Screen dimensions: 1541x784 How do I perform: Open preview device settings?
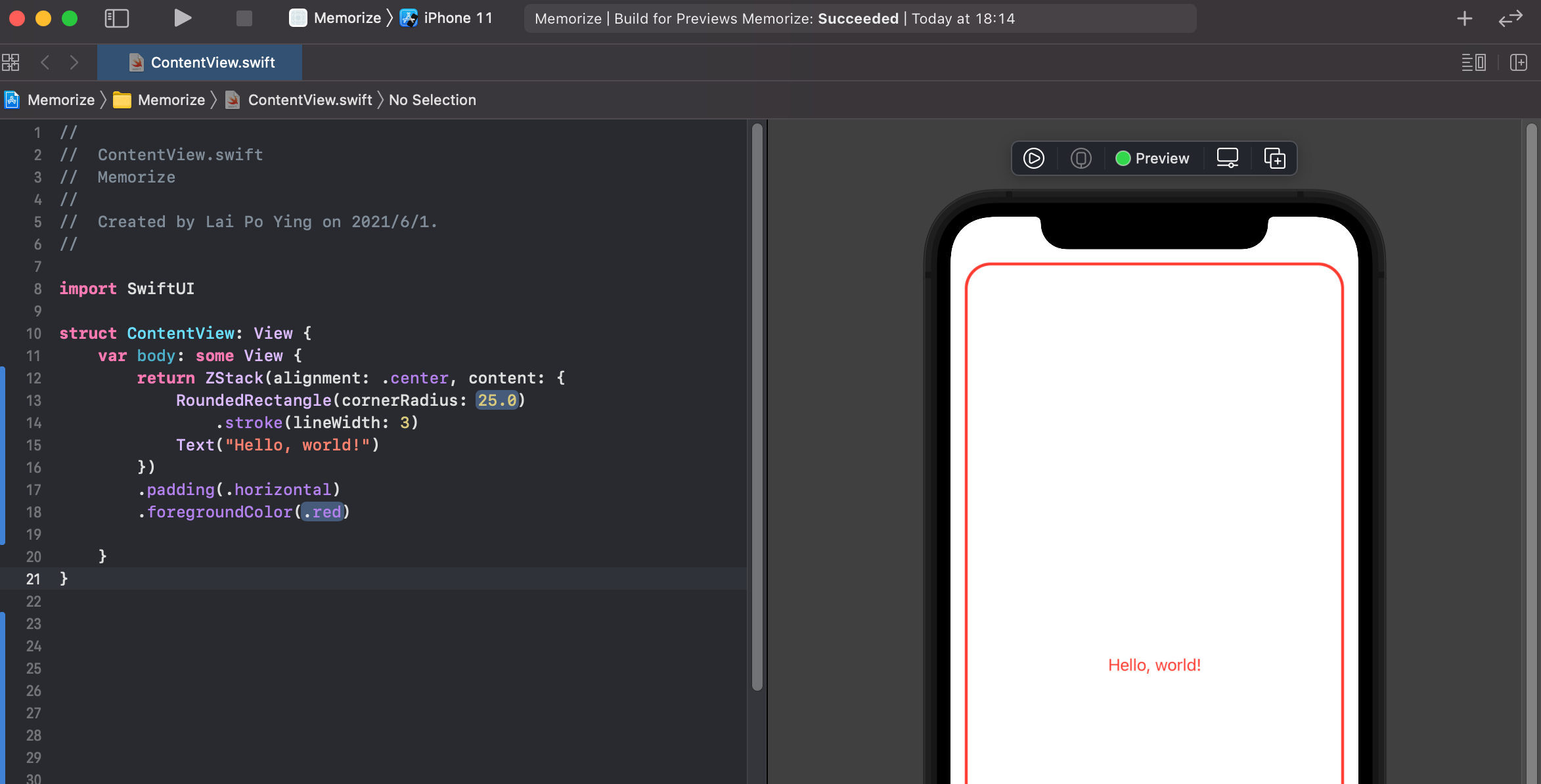[x=1227, y=158]
